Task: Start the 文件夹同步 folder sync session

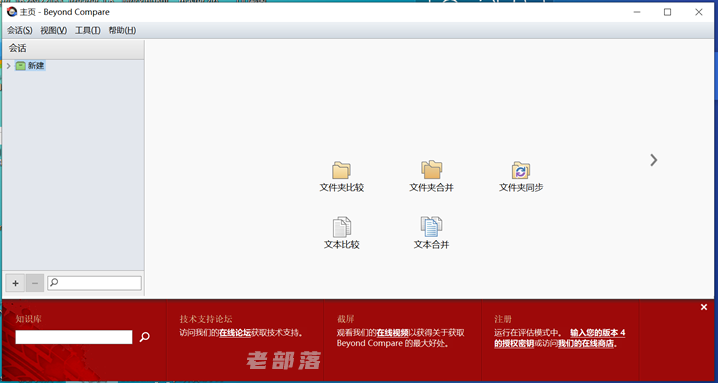Action: coord(521,176)
